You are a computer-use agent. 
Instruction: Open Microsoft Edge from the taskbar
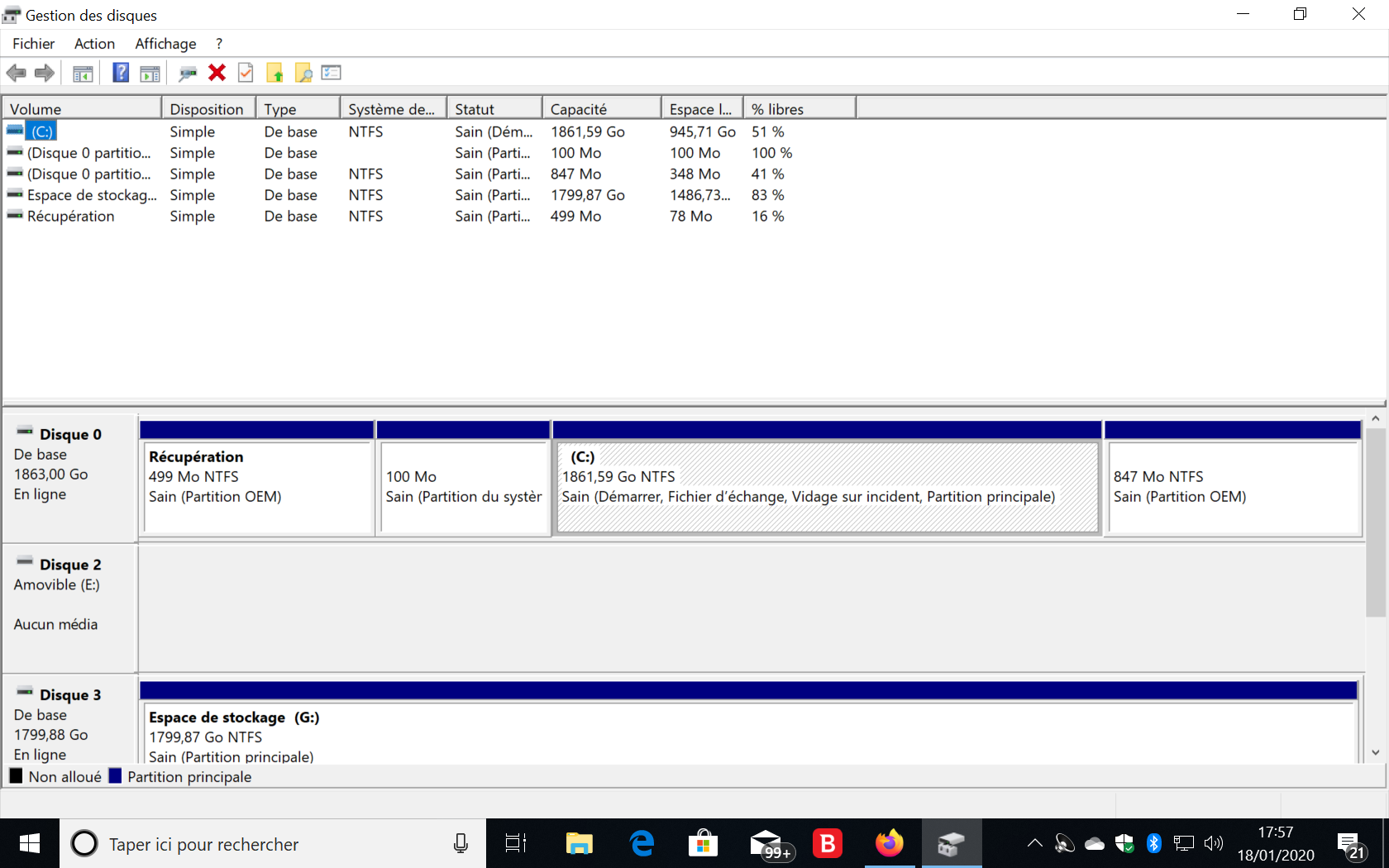pos(642,843)
